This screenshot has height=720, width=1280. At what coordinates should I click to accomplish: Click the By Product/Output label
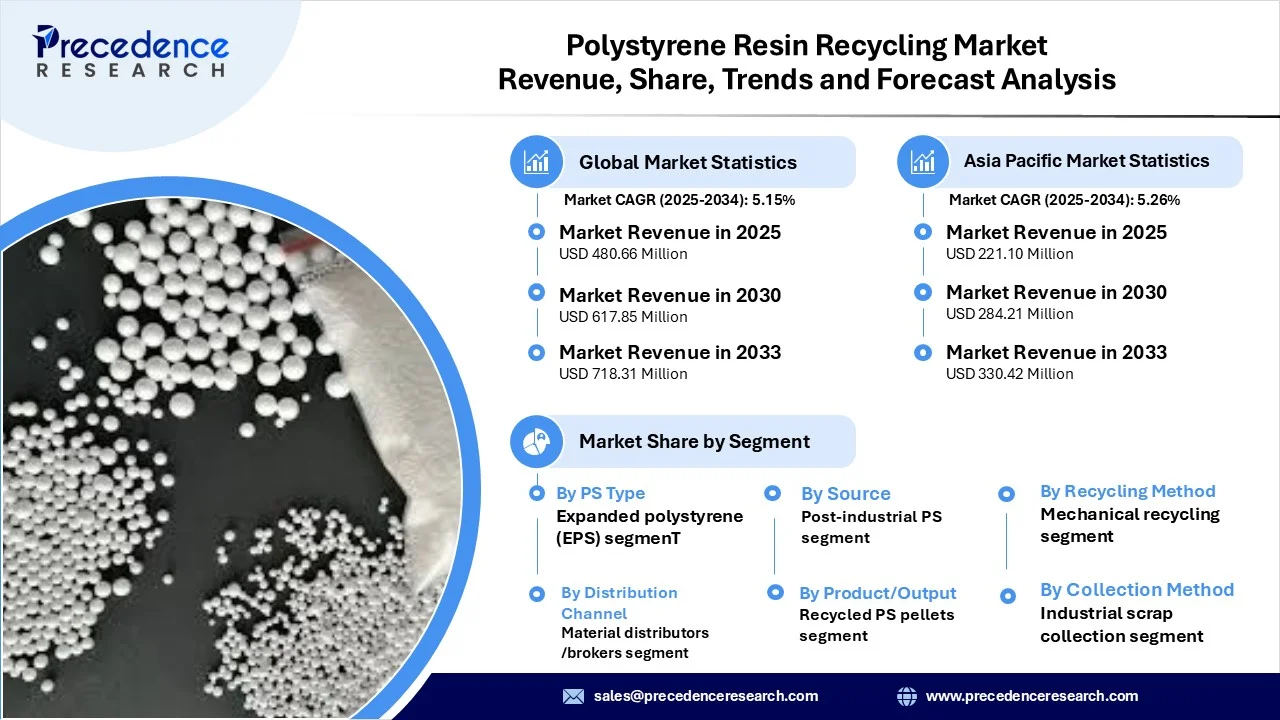(x=878, y=594)
